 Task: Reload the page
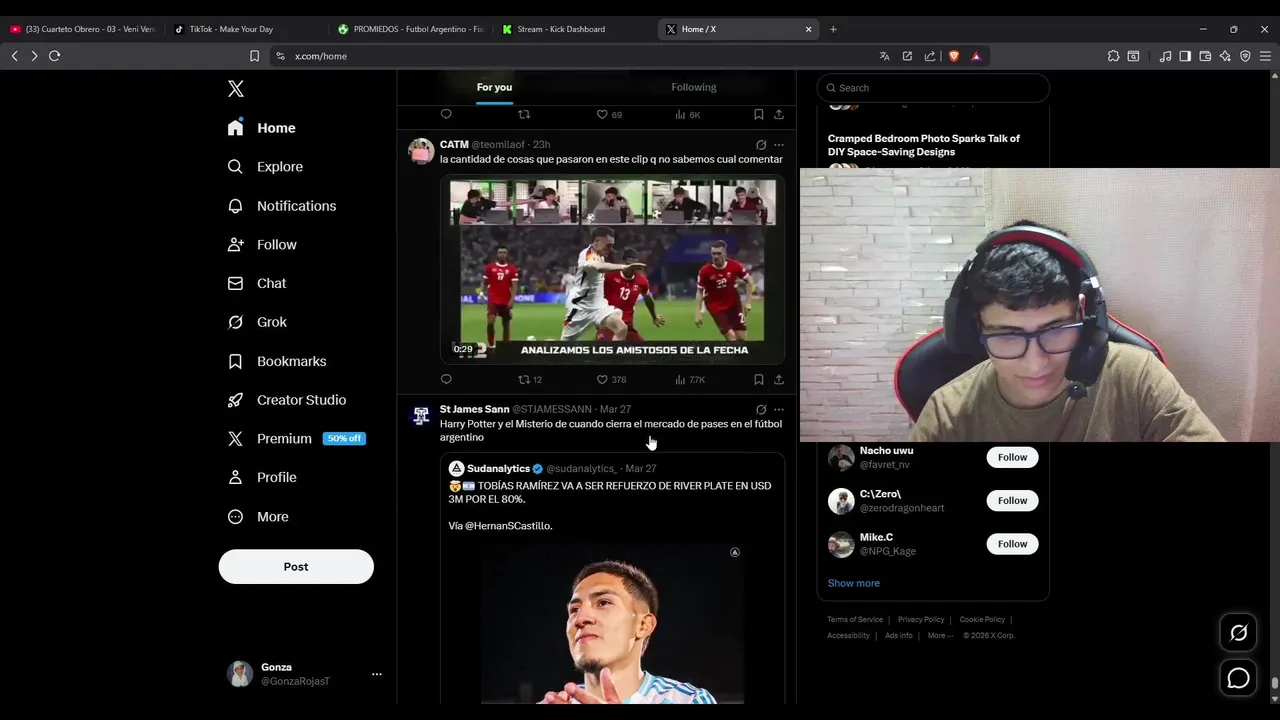(x=55, y=56)
